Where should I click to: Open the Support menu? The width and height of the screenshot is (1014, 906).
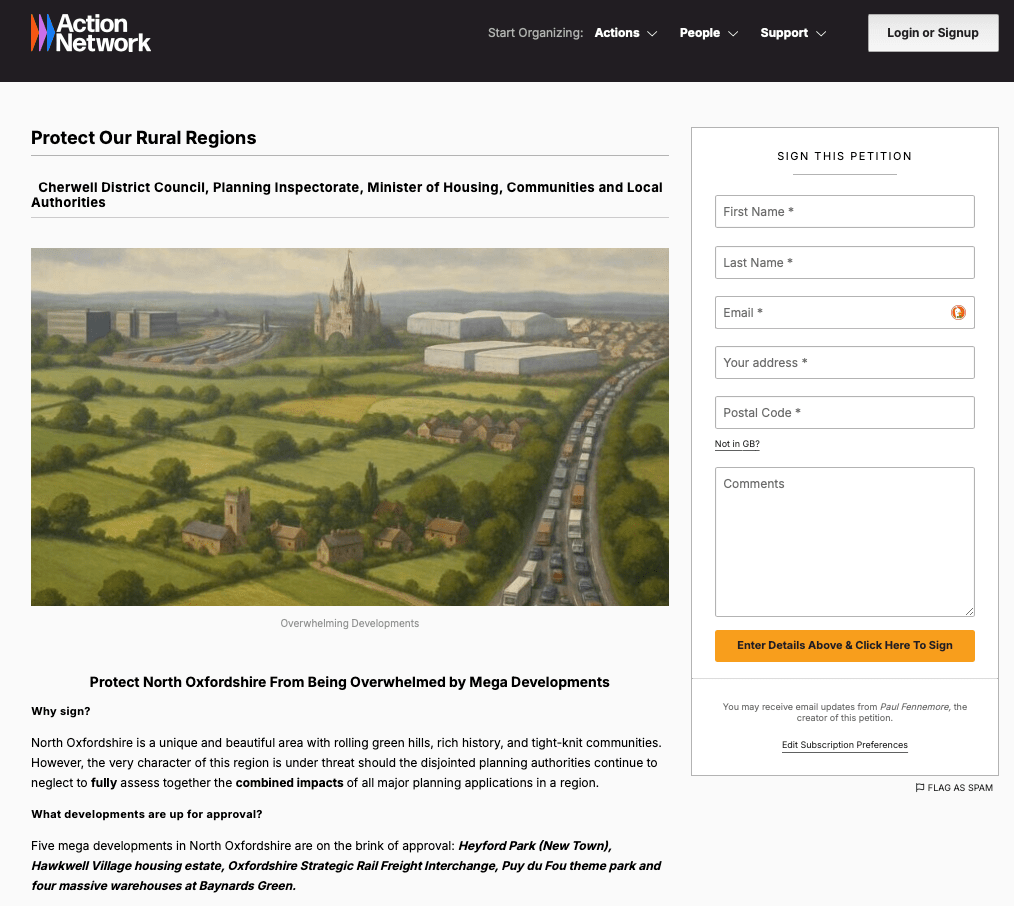coord(784,33)
